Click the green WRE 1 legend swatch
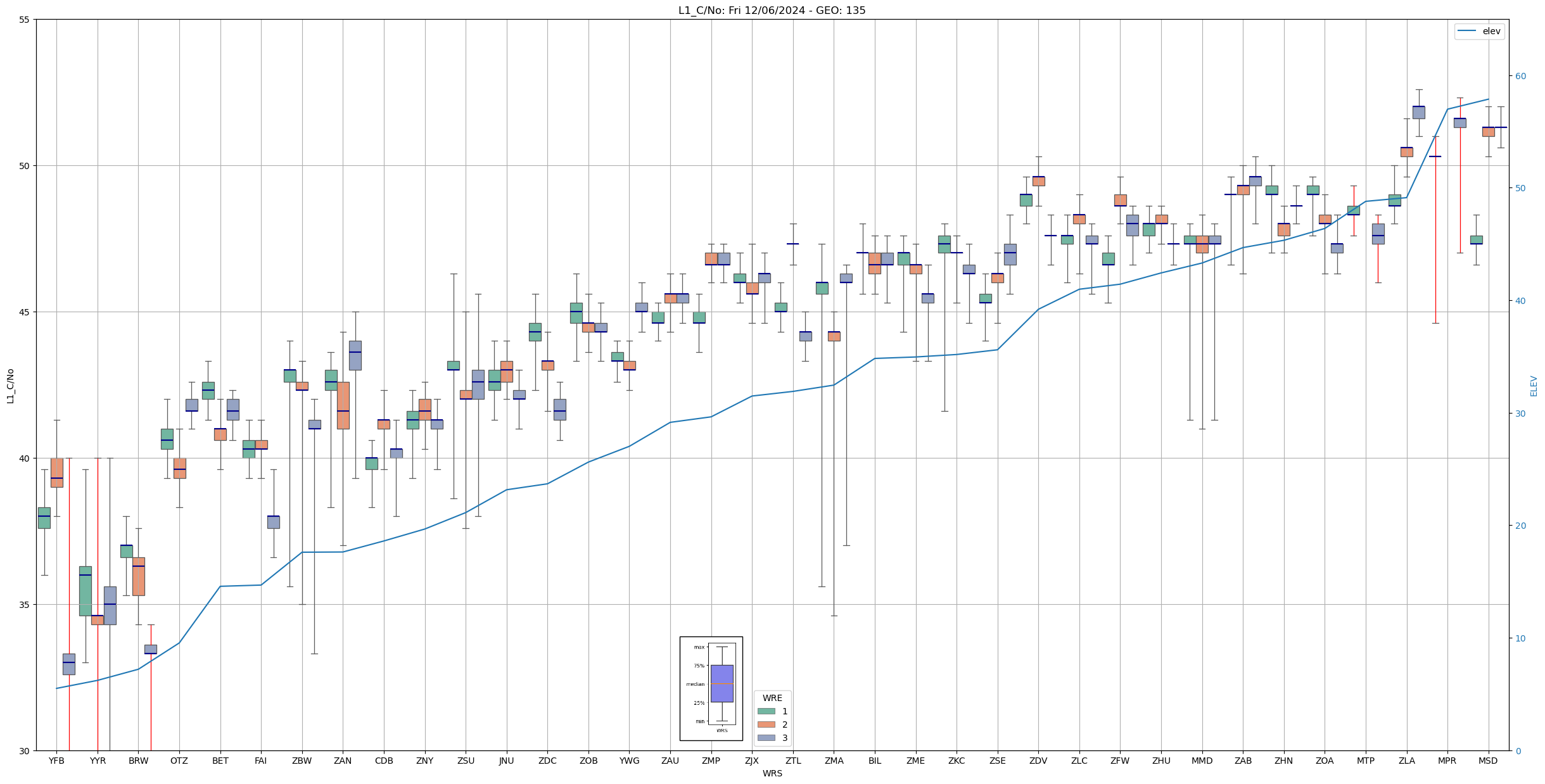 coord(766,711)
